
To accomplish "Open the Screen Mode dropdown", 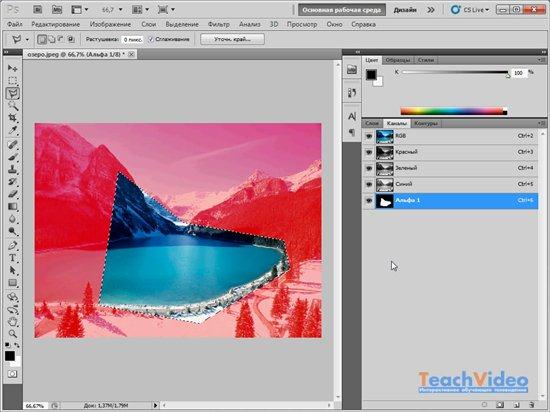I will (166, 9).
